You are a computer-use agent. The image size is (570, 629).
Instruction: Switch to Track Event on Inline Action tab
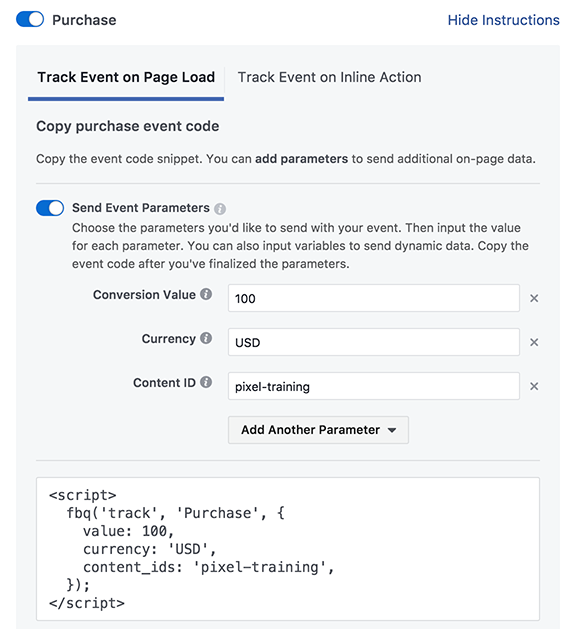click(329, 77)
